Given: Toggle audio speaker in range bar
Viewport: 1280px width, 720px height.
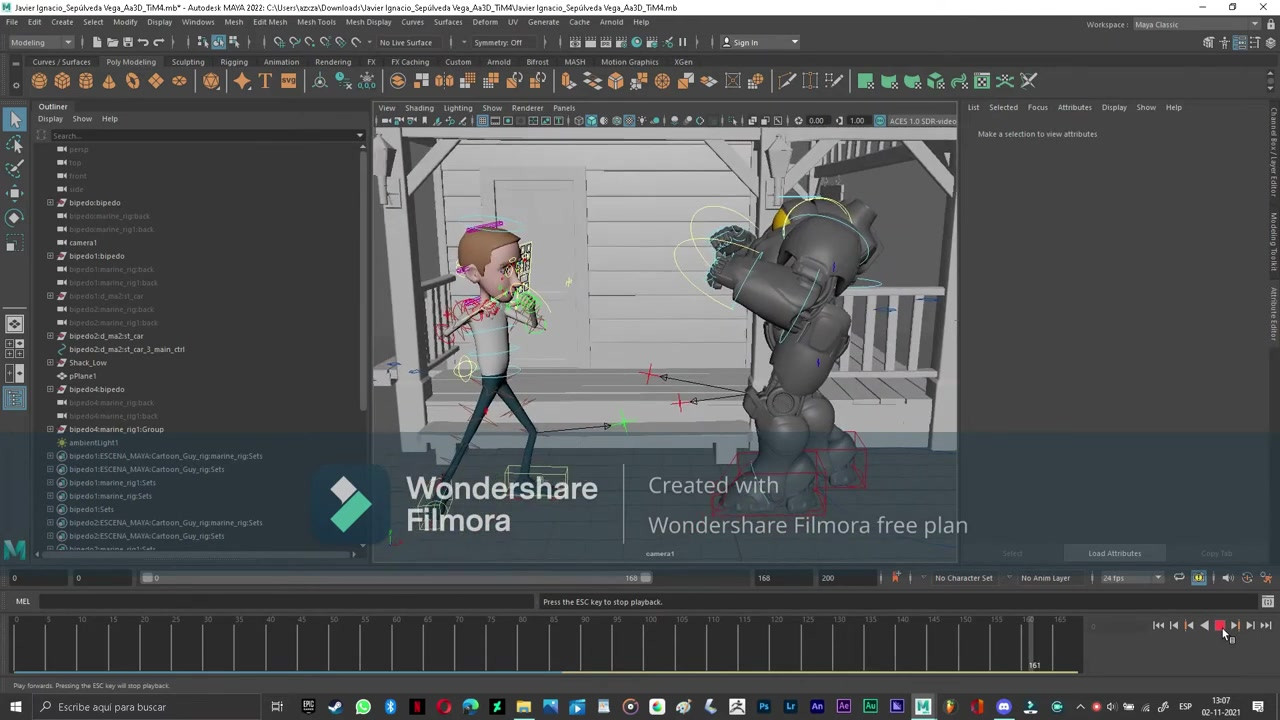Looking at the screenshot, I should (x=1227, y=578).
